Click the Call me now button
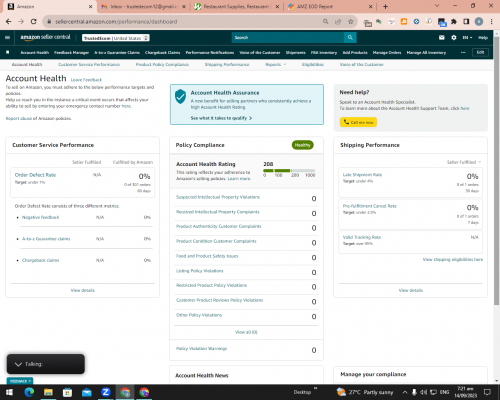Screen dimensions: 500x400 point(358,122)
